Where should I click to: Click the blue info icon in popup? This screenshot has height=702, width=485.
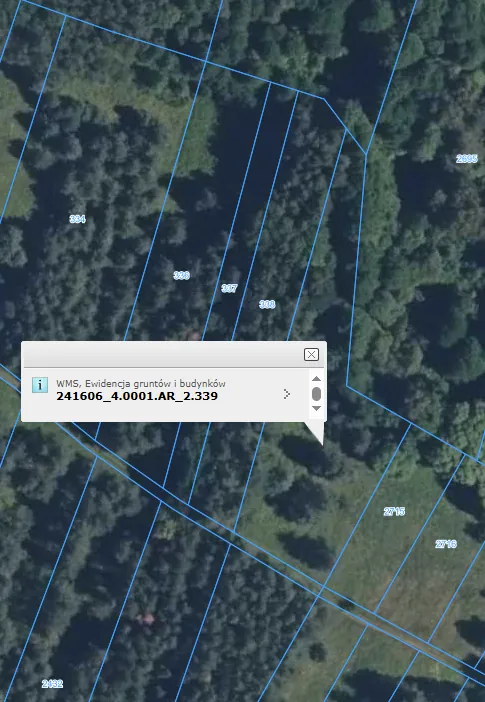pyautogui.click(x=40, y=385)
